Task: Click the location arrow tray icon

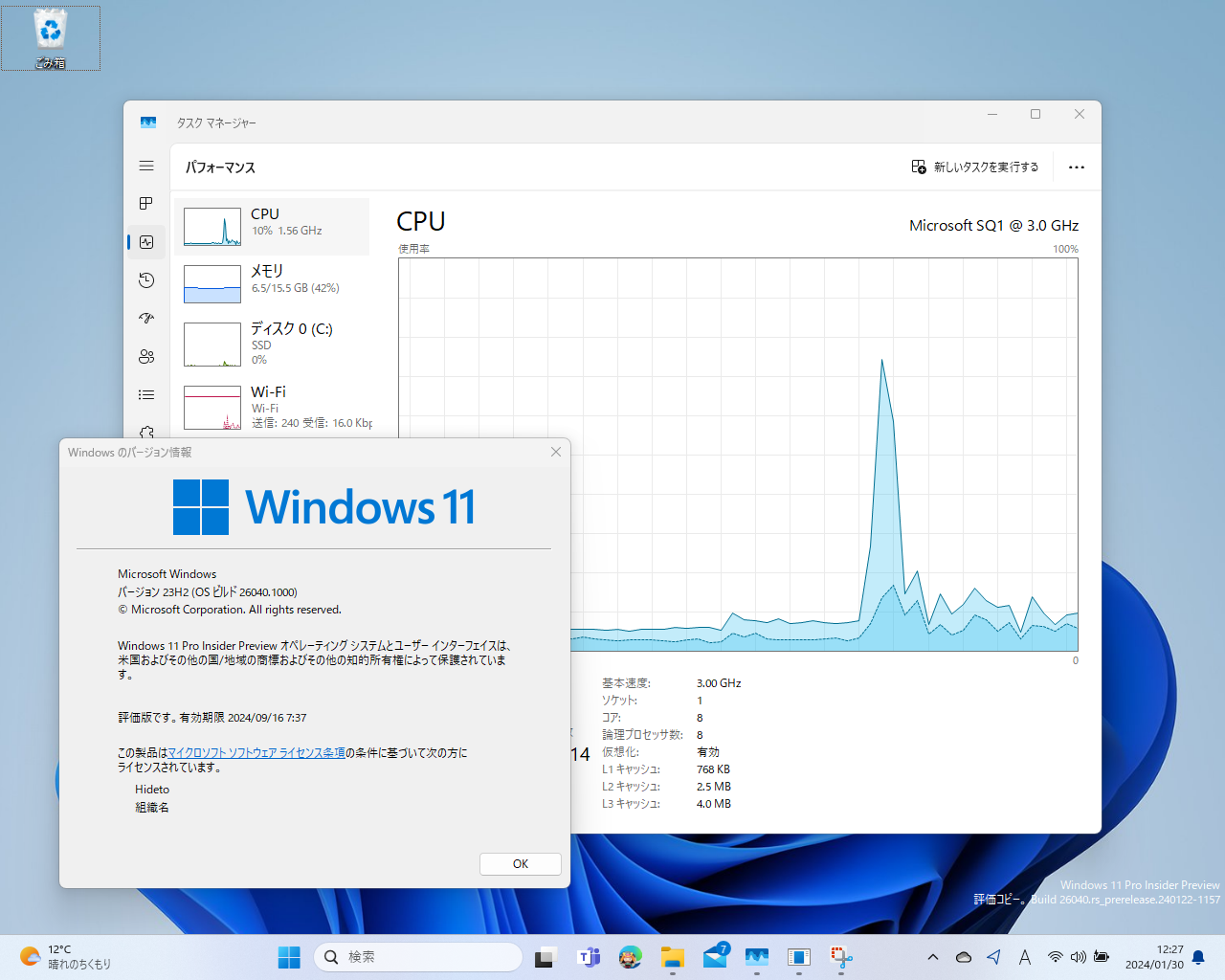Action: pos(994,957)
